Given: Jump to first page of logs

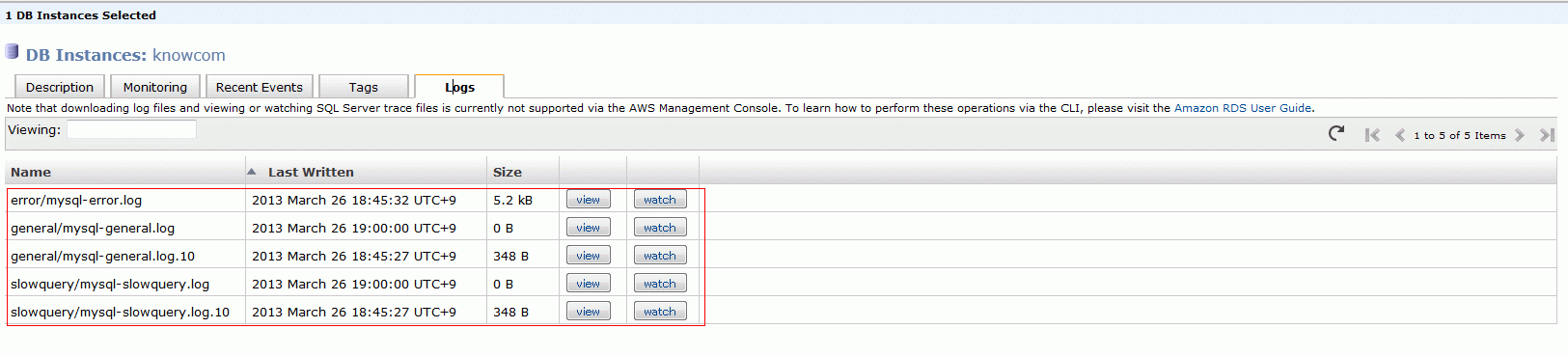Looking at the screenshot, I should click(1372, 135).
